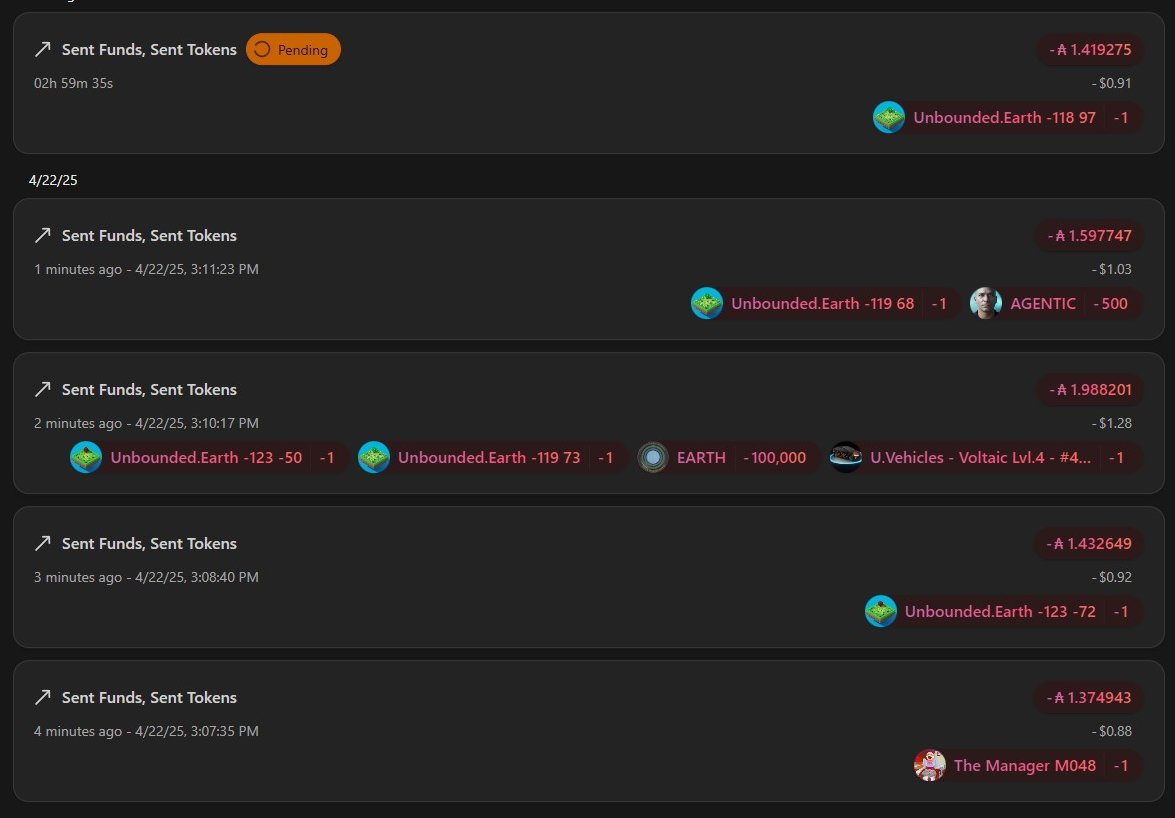Click the U.Vehicles Voltaic vehicle icon
The width and height of the screenshot is (1175, 818).
click(x=846, y=457)
